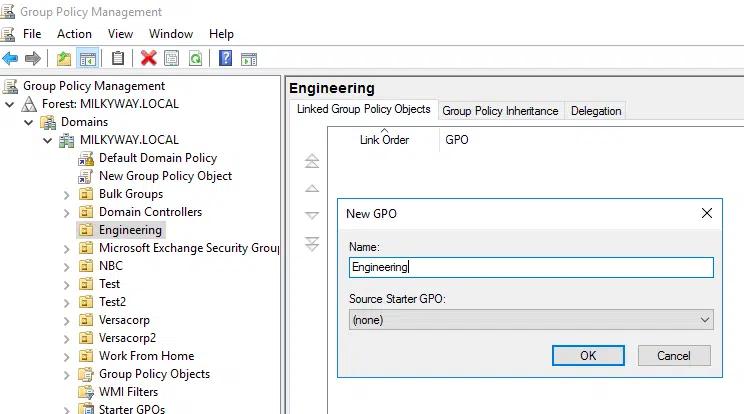This screenshot has height=414, width=744.
Task: Expand the NBC OU
Action: click(66, 267)
